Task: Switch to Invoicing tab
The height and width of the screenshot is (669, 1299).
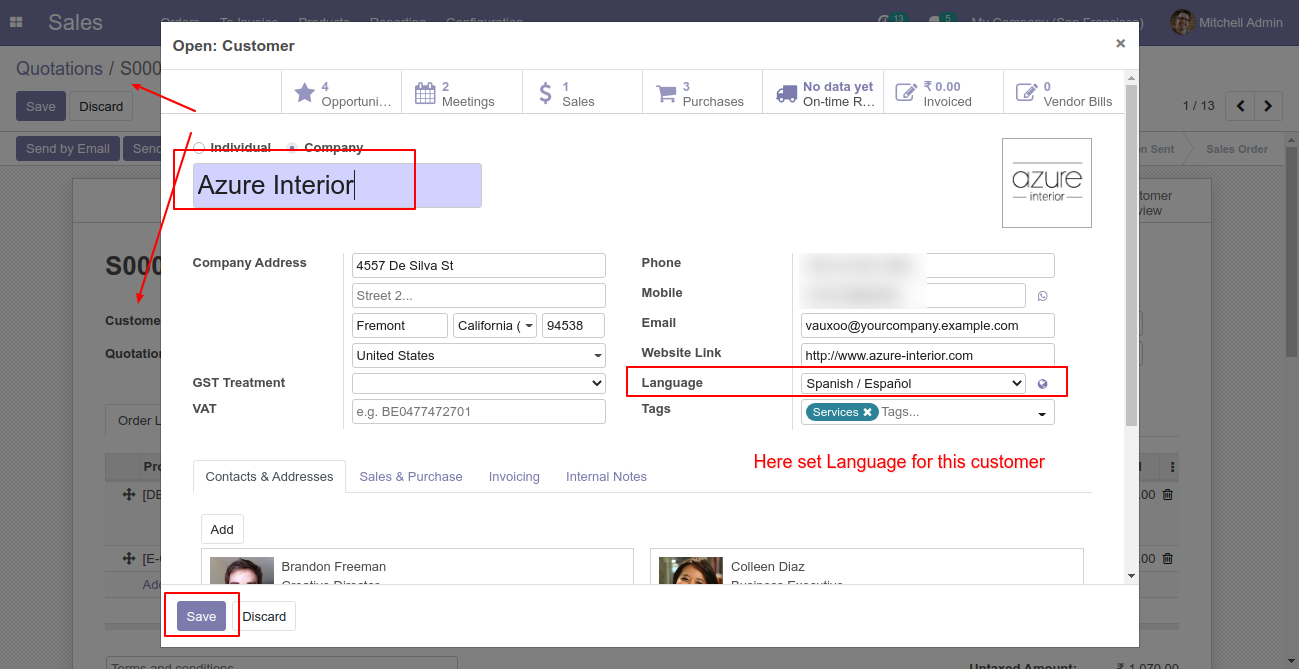Action: point(514,477)
